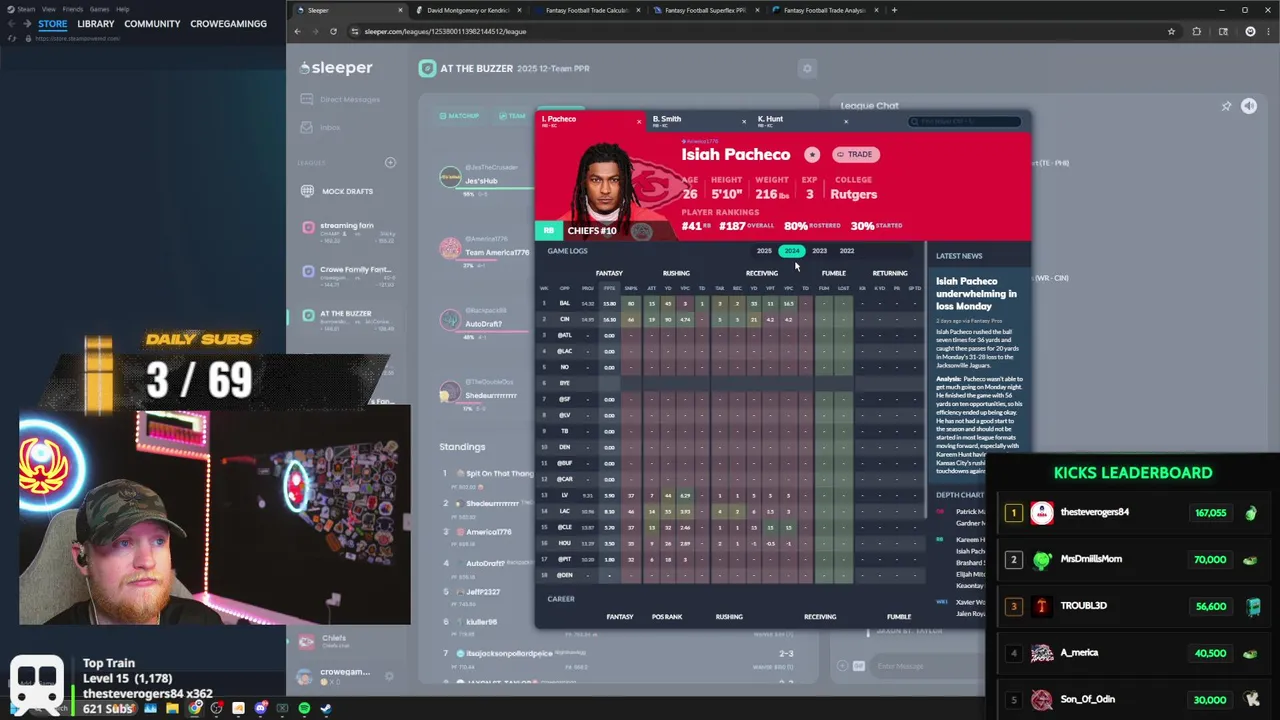Open Steam LIBRARY tab

point(96,23)
